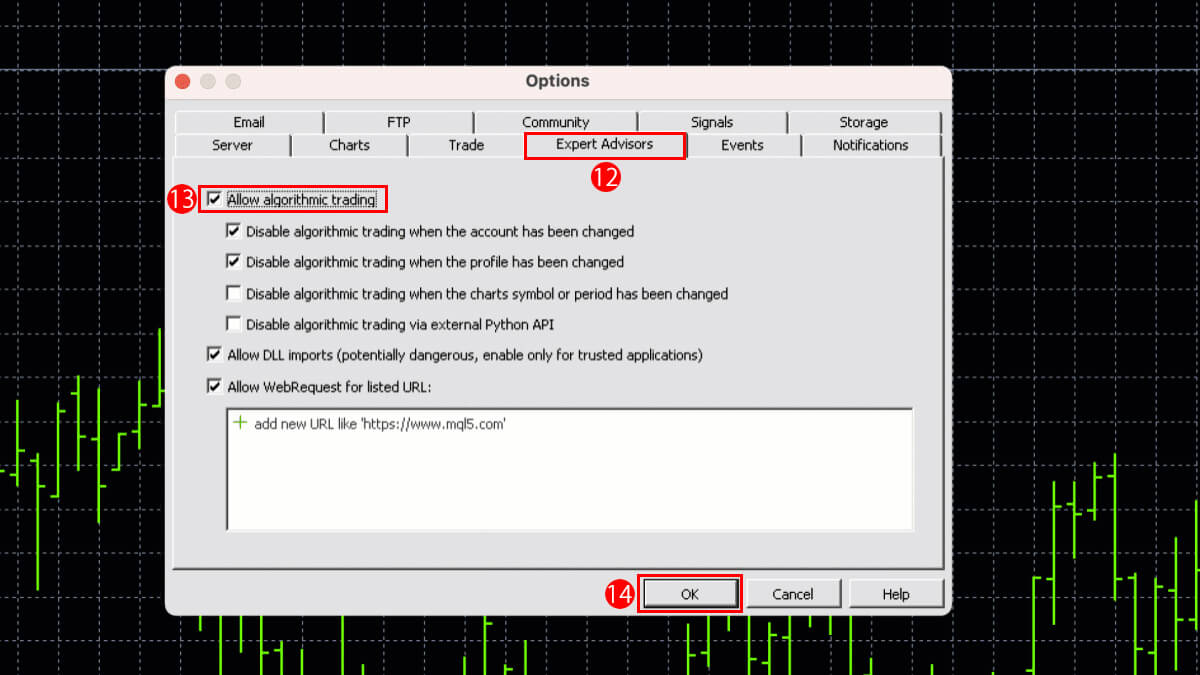Click the green plus add URL icon
This screenshot has height=675, width=1200.
pos(240,423)
